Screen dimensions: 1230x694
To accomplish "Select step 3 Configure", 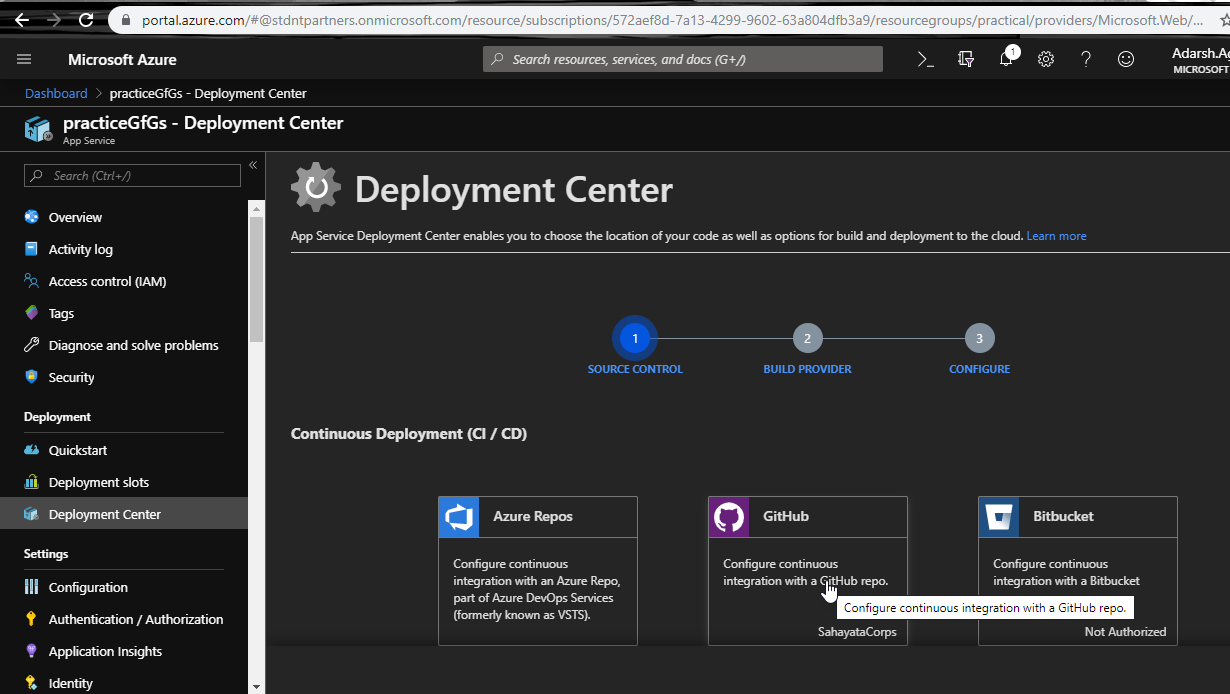I will click(x=979, y=339).
